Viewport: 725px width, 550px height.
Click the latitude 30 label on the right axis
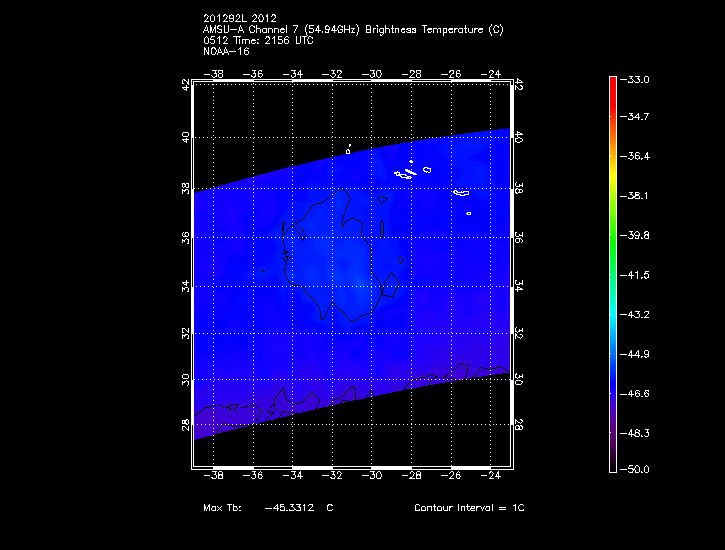(x=518, y=380)
